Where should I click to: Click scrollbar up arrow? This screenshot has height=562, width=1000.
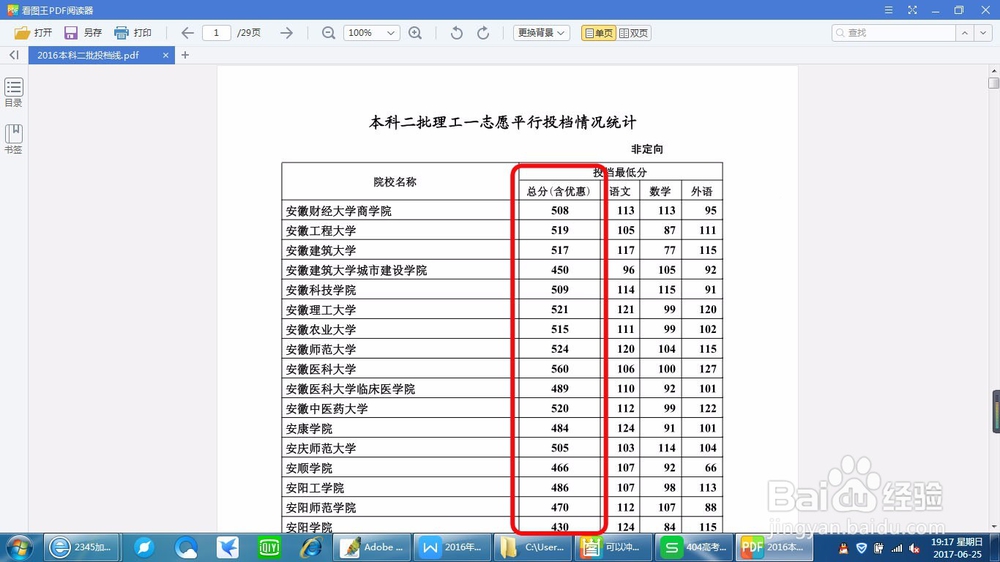coord(994,70)
